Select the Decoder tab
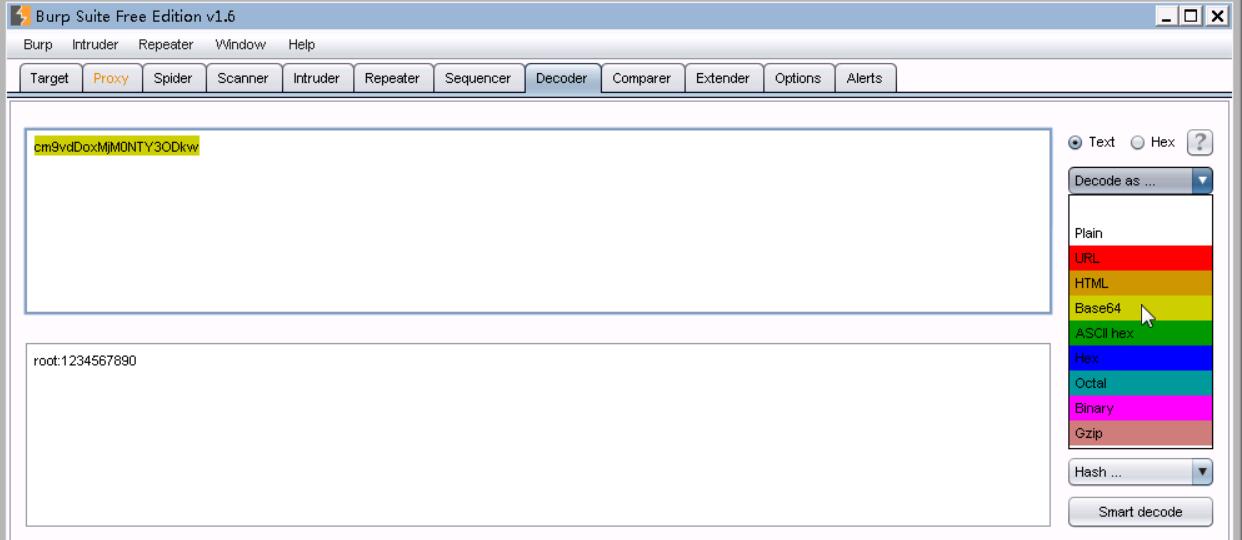Image resolution: width=1242 pixels, height=540 pixels. click(561, 79)
